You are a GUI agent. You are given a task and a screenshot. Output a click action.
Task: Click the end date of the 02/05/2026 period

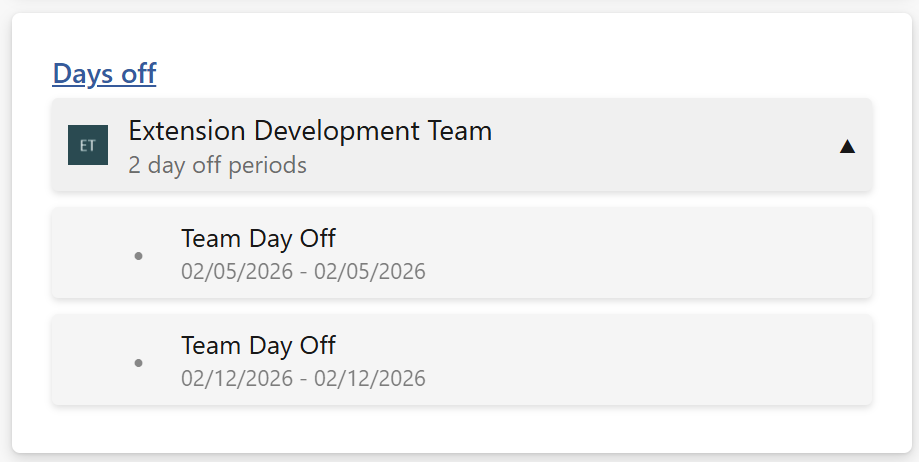(x=370, y=271)
